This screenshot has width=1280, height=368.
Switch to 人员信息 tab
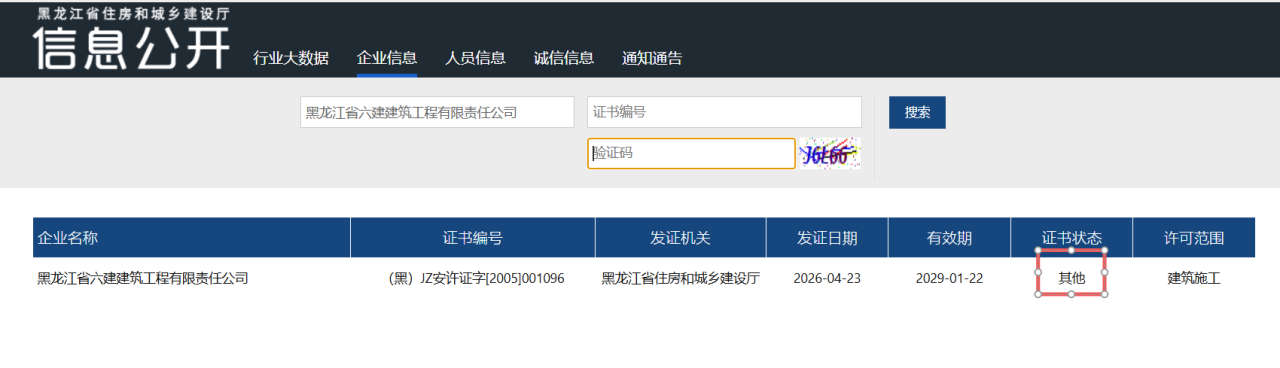[x=475, y=58]
